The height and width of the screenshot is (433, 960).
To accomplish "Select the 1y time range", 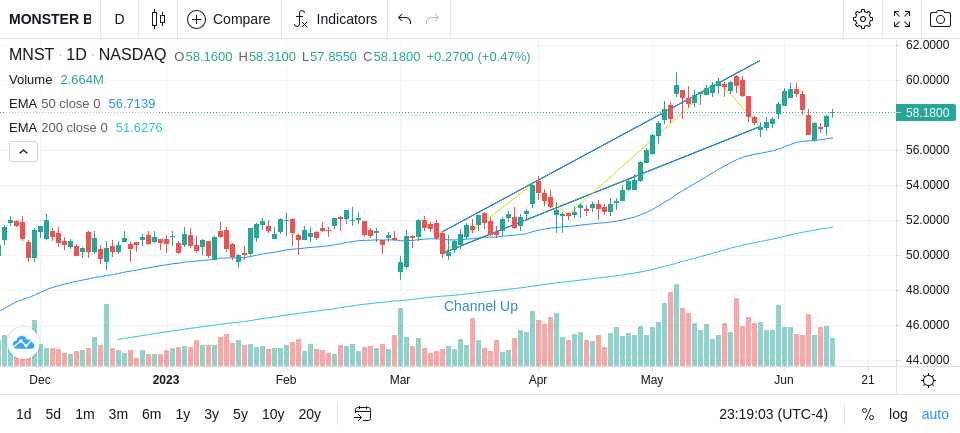I will tap(182, 415).
